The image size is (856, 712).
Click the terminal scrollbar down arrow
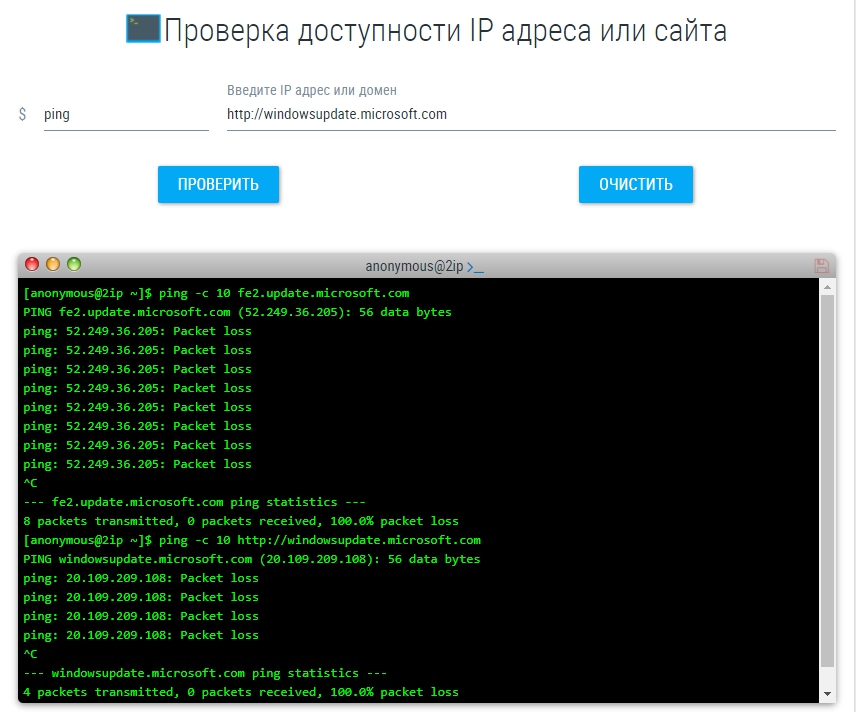pyautogui.click(x=828, y=694)
